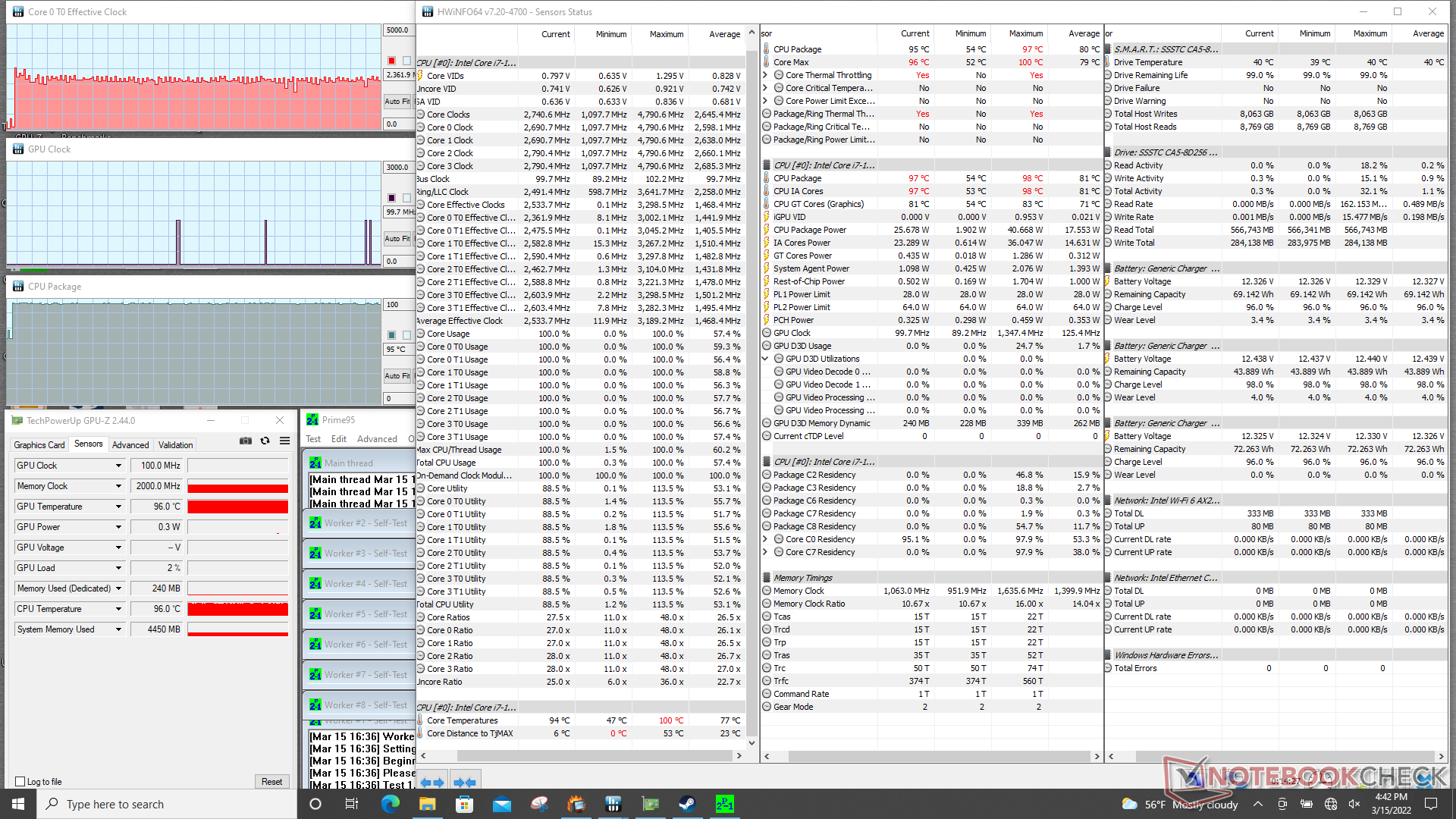The height and width of the screenshot is (819, 1456).
Task: Open File Explorer from the taskbar
Action: click(x=428, y=804)
